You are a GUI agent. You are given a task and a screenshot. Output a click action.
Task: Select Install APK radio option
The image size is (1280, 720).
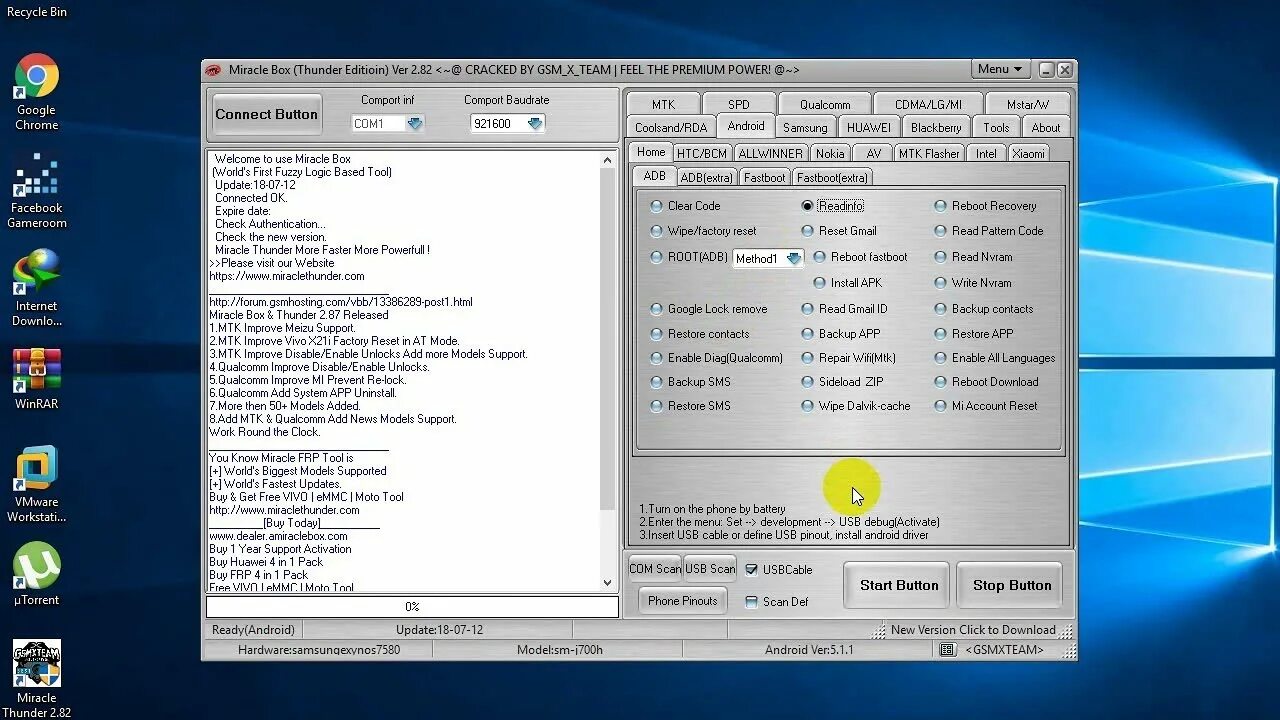tap(848, 283)
